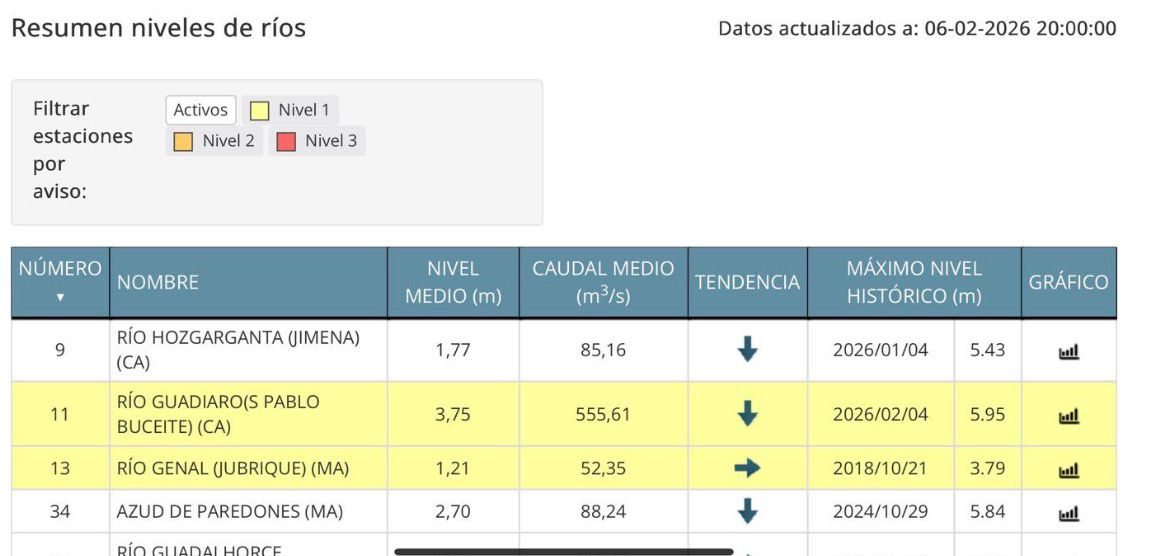Open chart for Azud de Paredones
The image size is (1166, 556).
tap(1069, 514)
